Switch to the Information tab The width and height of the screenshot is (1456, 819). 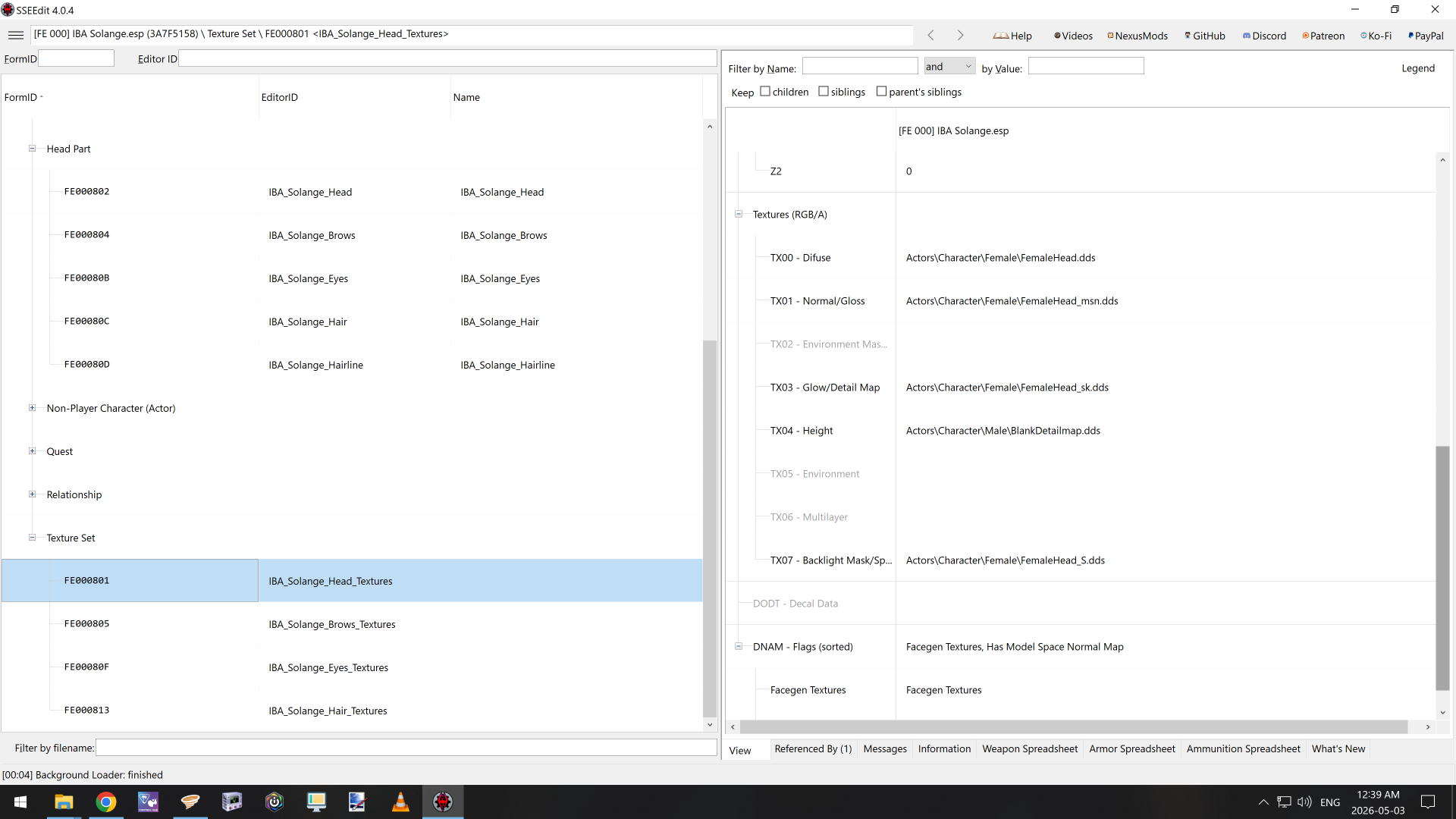tap(944, 749)
